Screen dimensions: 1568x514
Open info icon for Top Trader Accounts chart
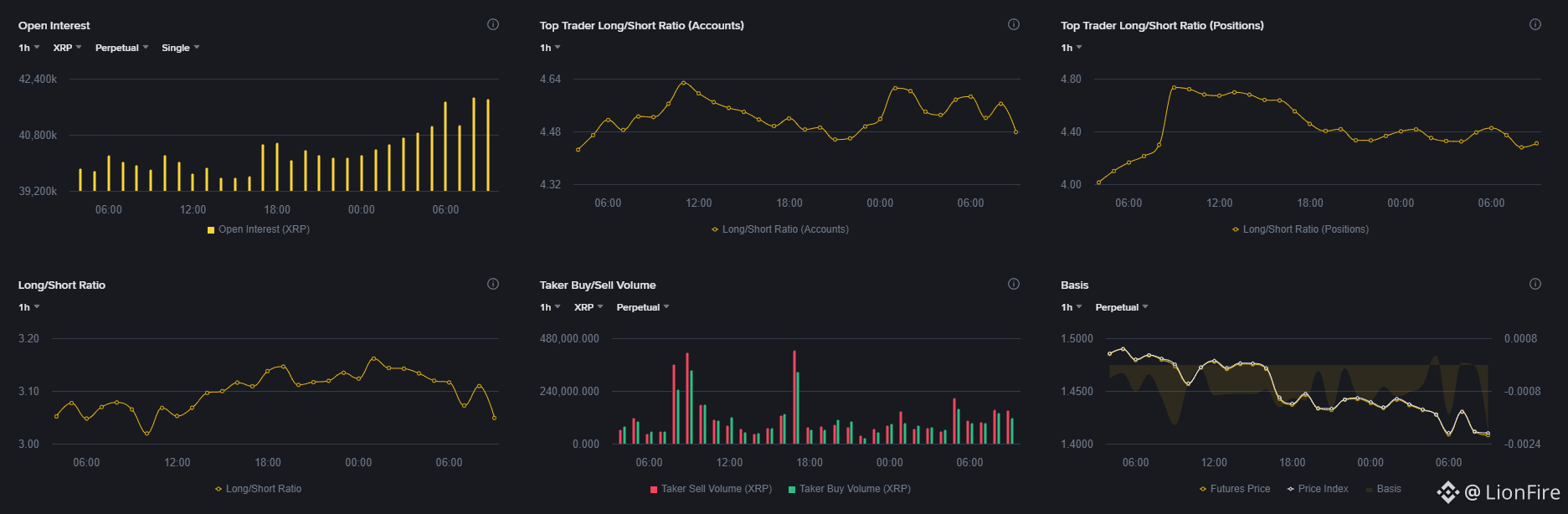[x=1014, y=24]
